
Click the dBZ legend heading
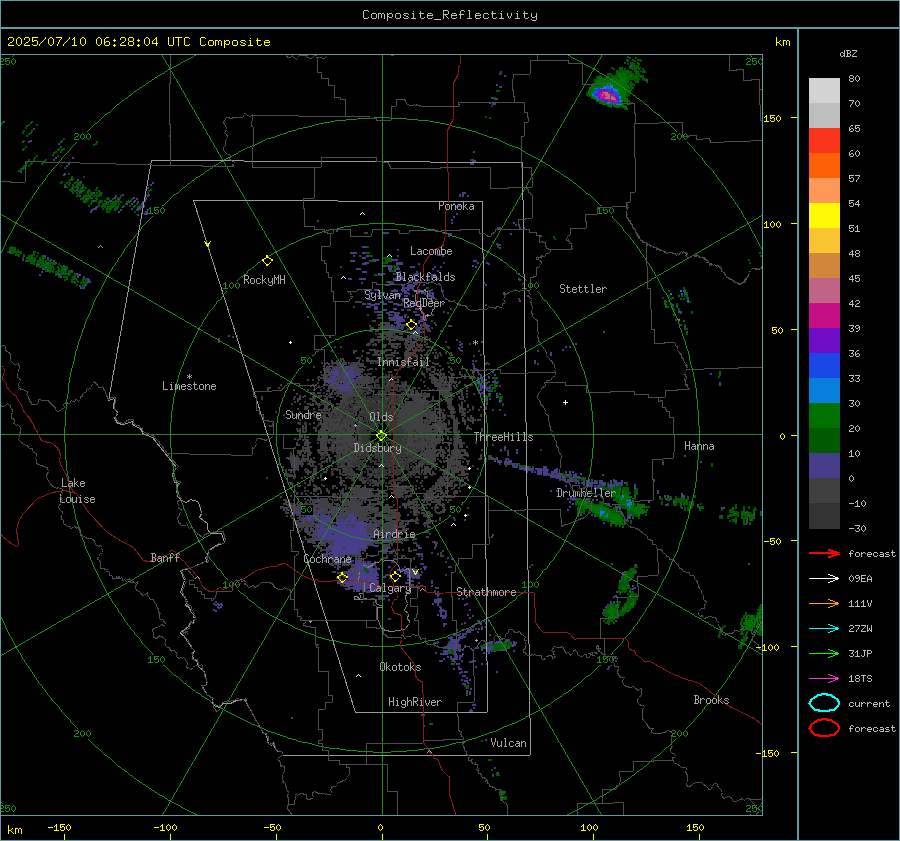848,54
